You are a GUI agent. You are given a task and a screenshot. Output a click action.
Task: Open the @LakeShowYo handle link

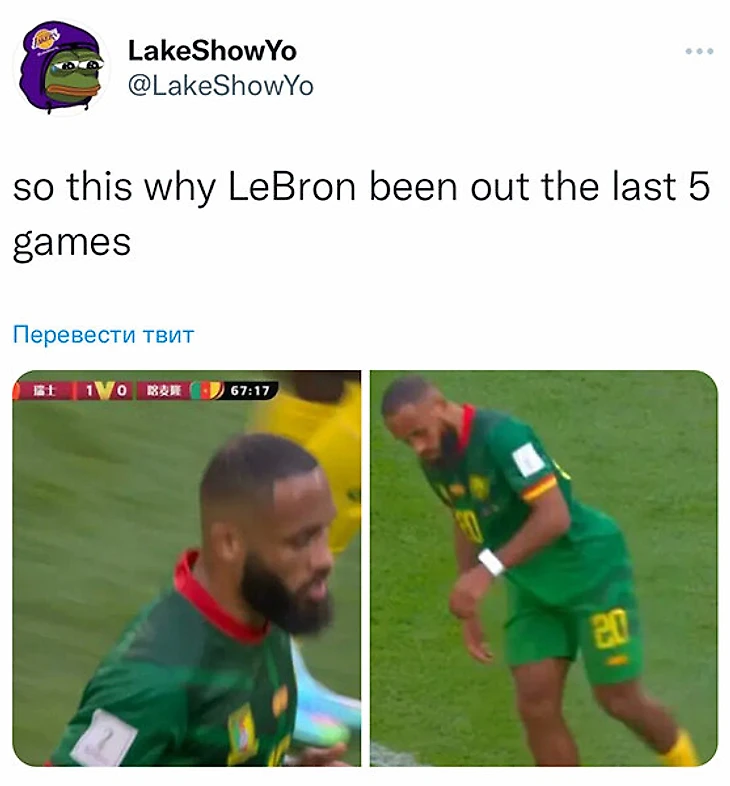tap(221, 86)
